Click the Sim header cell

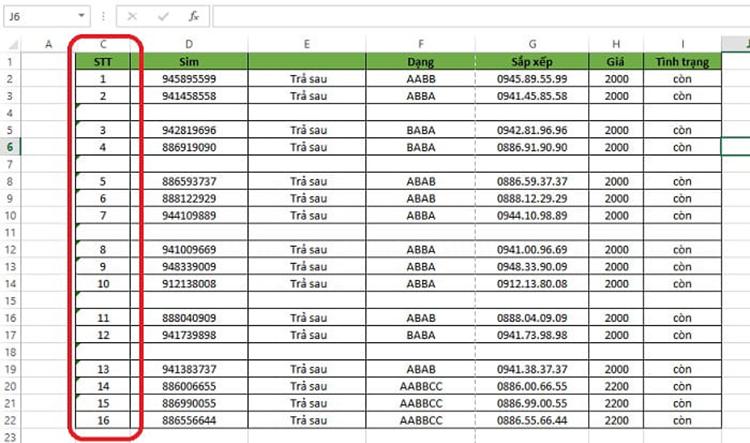pos(189,62)
